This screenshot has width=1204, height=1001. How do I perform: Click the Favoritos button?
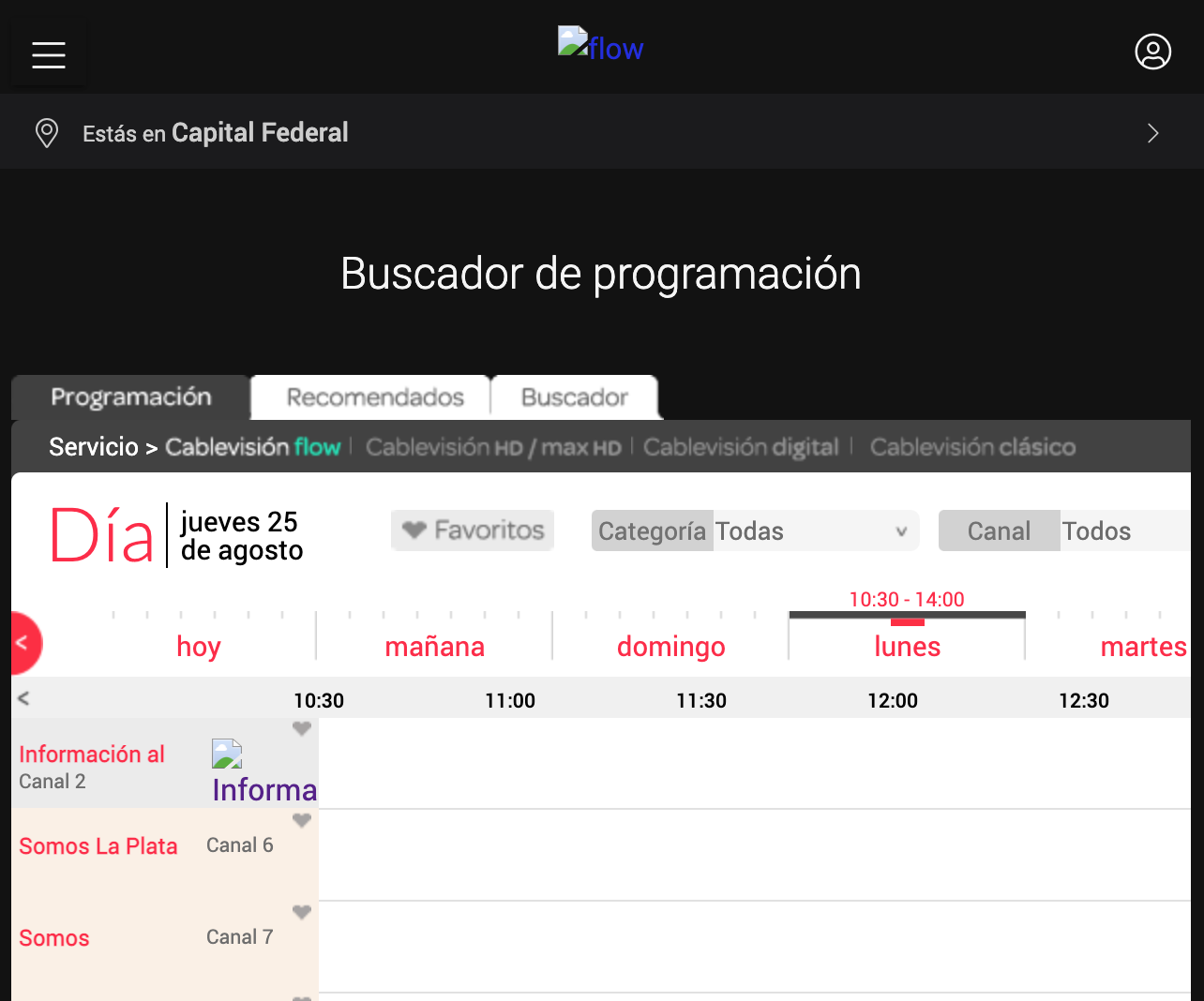point(473,530)
